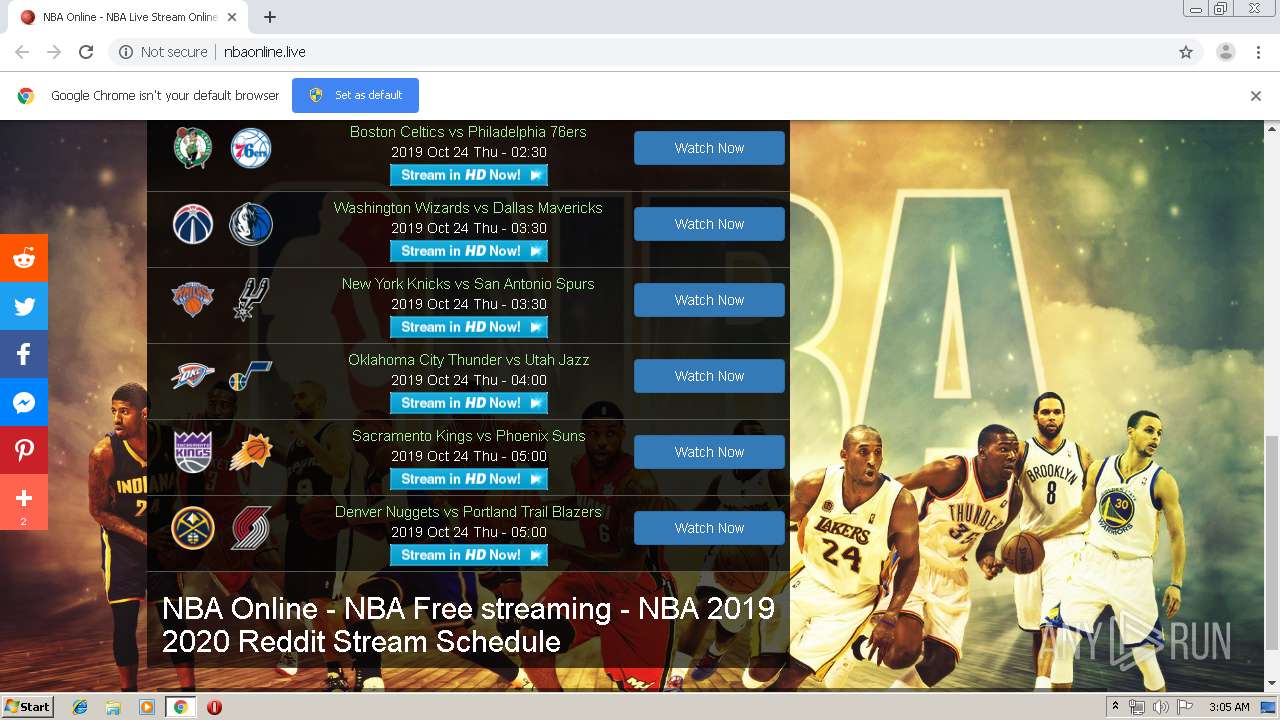Click scrollbar down arrow
This screenshot has width=1280, height=720.
1271,683
